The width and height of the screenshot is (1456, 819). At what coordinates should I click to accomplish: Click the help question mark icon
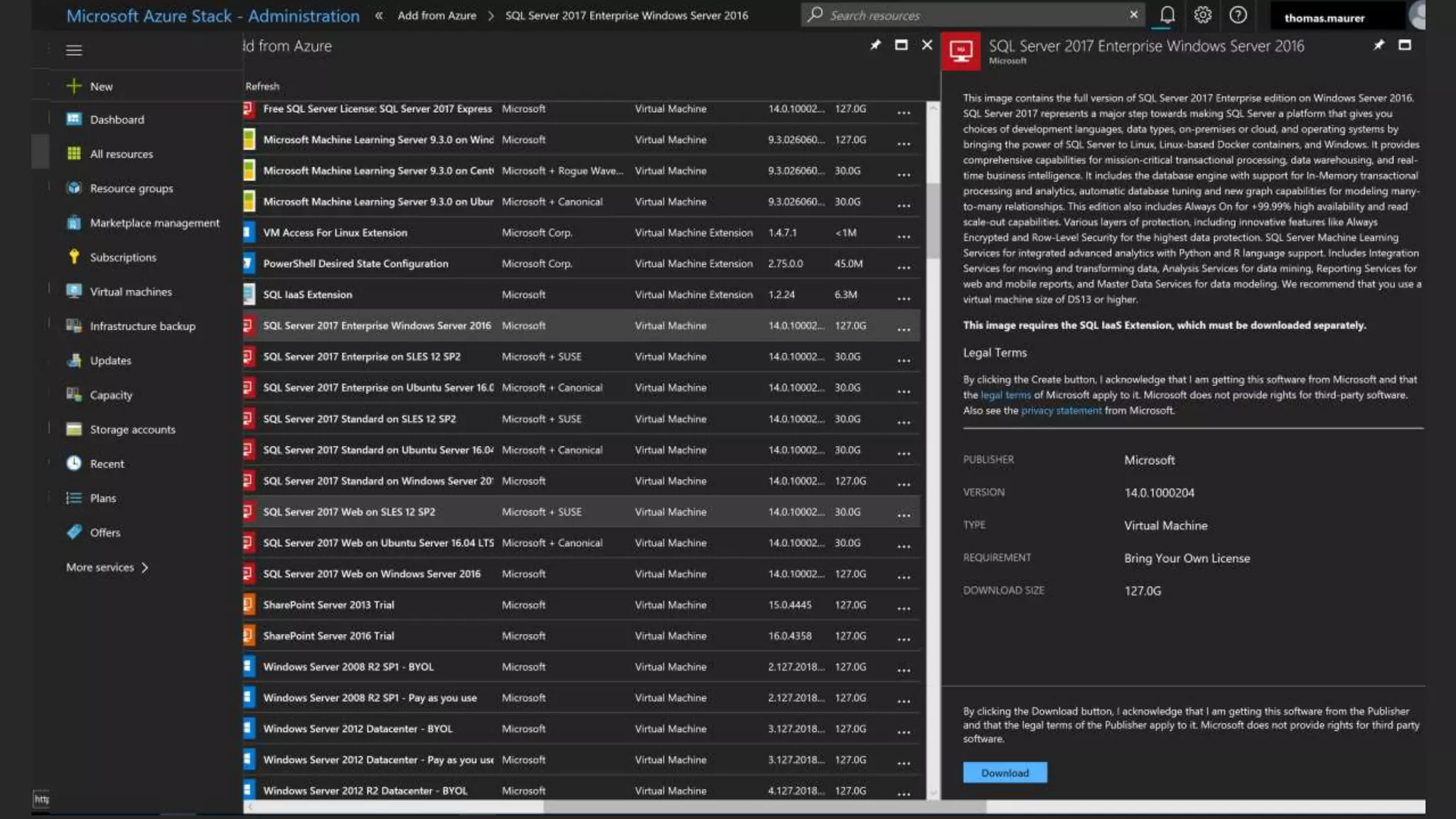pos(1238,15)
